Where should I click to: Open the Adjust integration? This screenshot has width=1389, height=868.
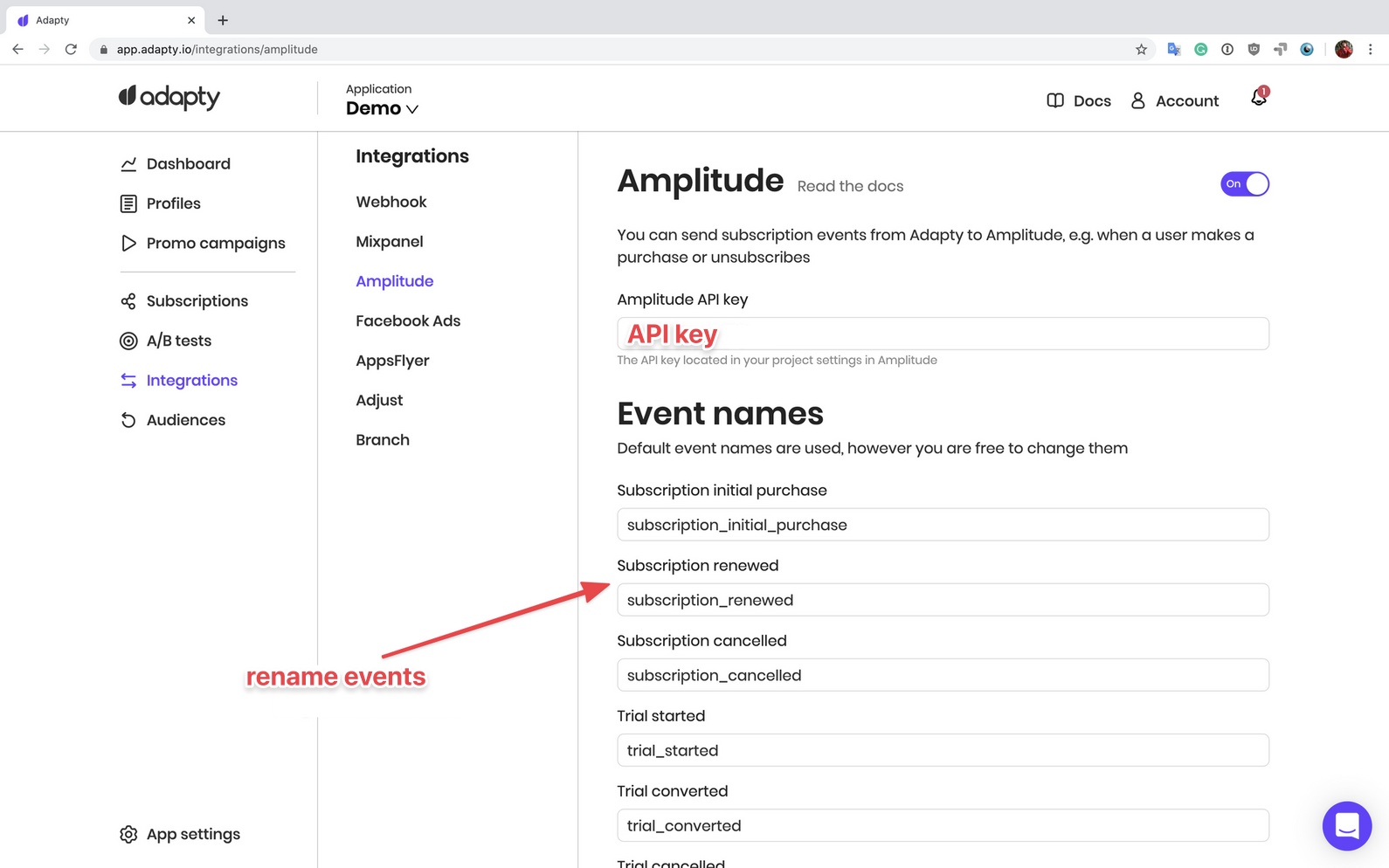(x=379, y=401)
